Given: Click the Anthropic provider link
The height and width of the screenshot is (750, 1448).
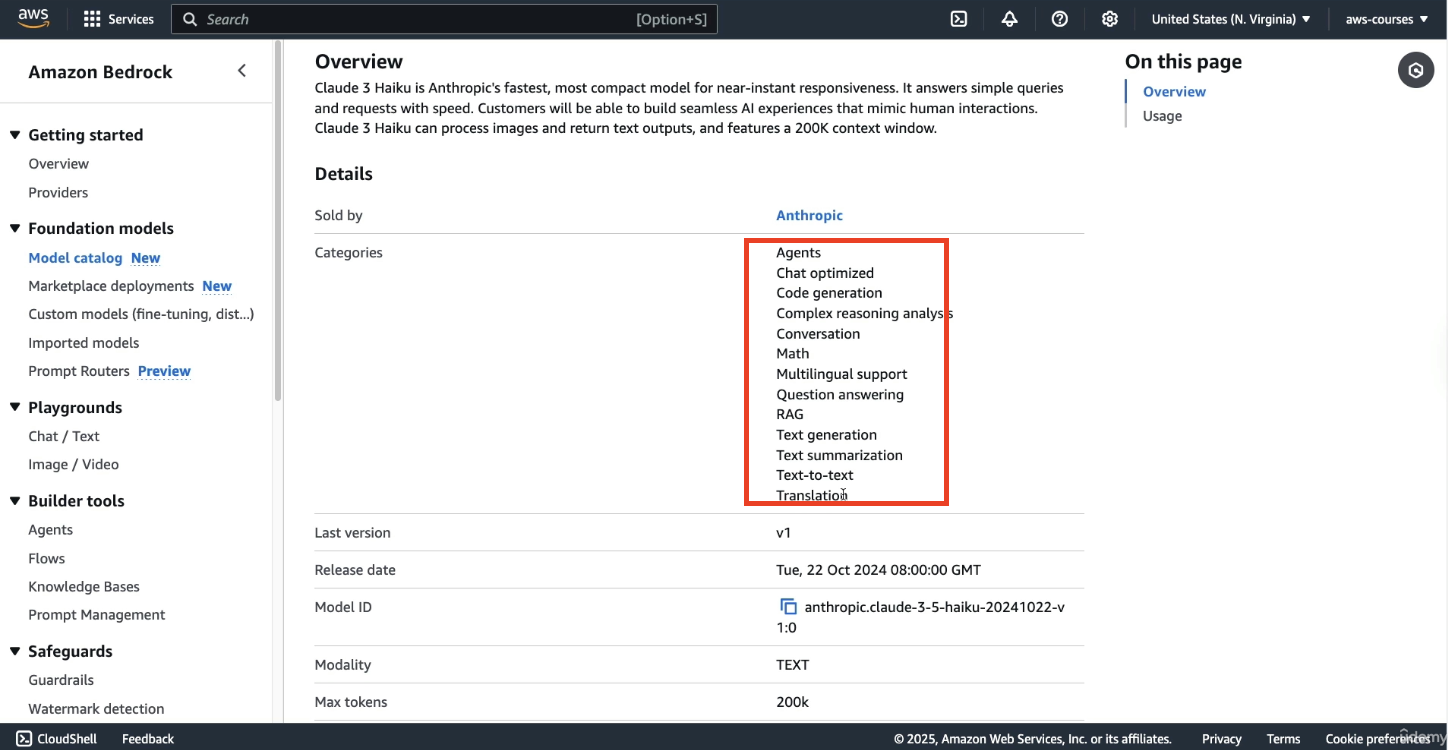Looking at the screenshot, I should (809, 215).
